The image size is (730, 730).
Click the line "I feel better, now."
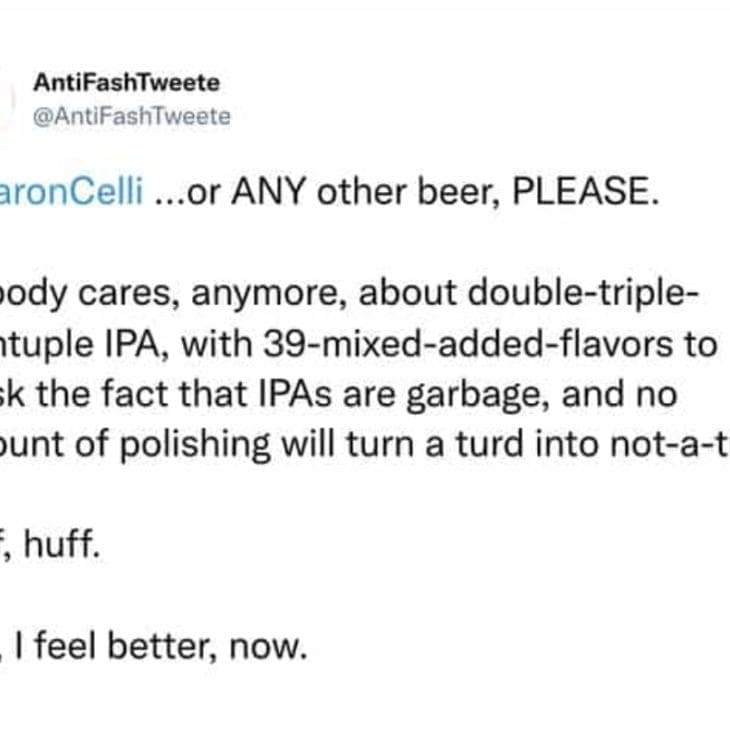(x=157, y=646)
